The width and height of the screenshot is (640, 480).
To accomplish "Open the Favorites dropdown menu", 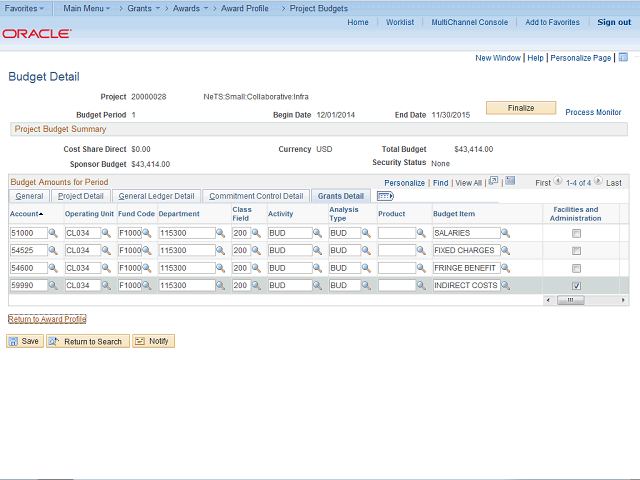I will click(24, 8).
